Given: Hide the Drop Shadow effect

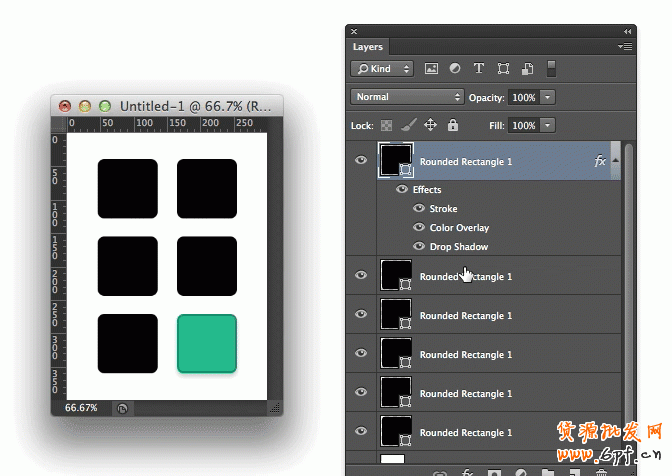Looking at the screenshot, I should coord(419,247).
